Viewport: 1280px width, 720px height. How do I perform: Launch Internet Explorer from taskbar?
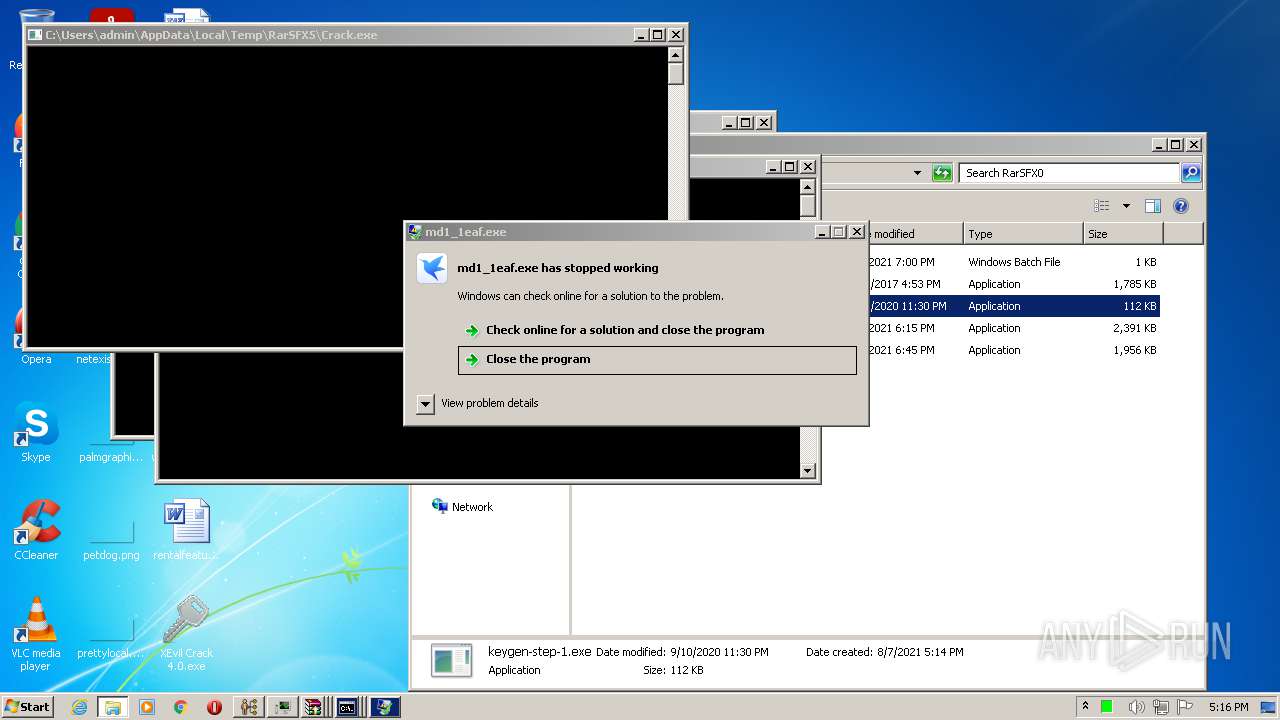tap(79, 707)
